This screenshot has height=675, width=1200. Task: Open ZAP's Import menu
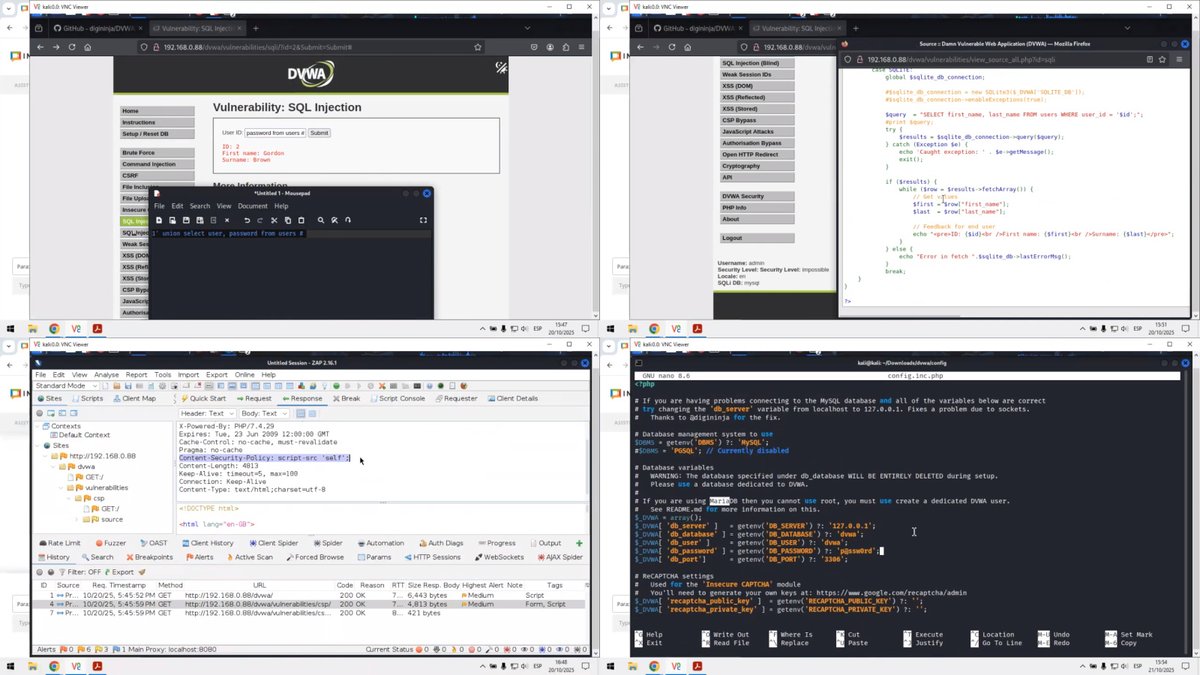188,375
